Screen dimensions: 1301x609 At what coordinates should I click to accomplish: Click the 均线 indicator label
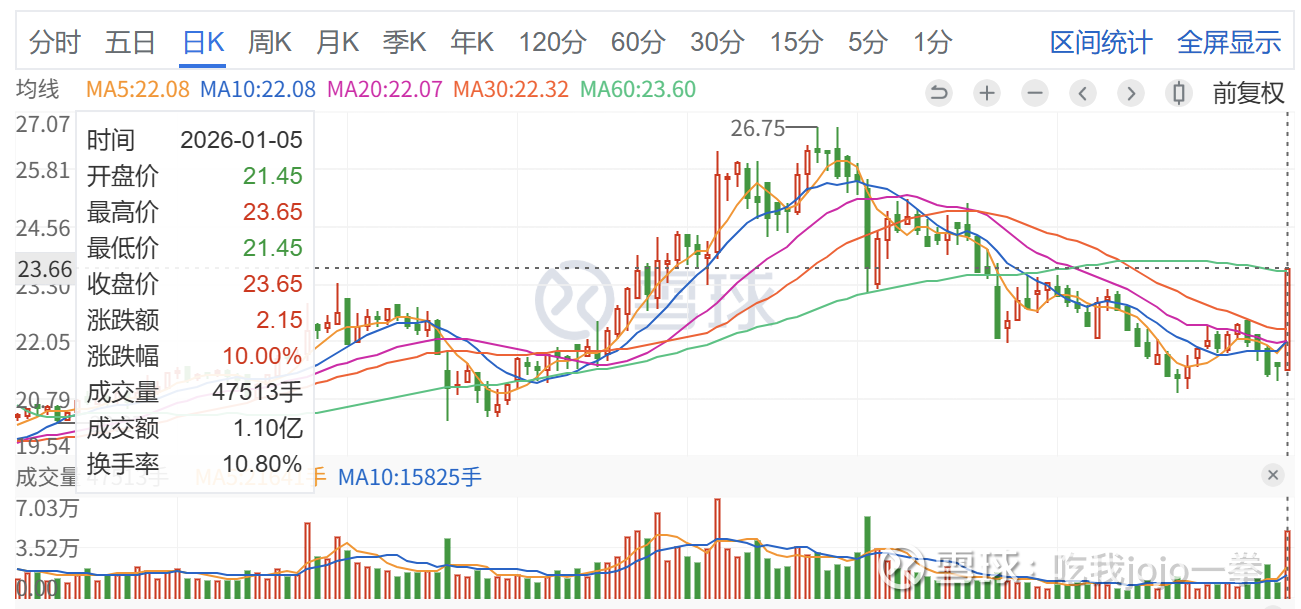tap(37, 90)
